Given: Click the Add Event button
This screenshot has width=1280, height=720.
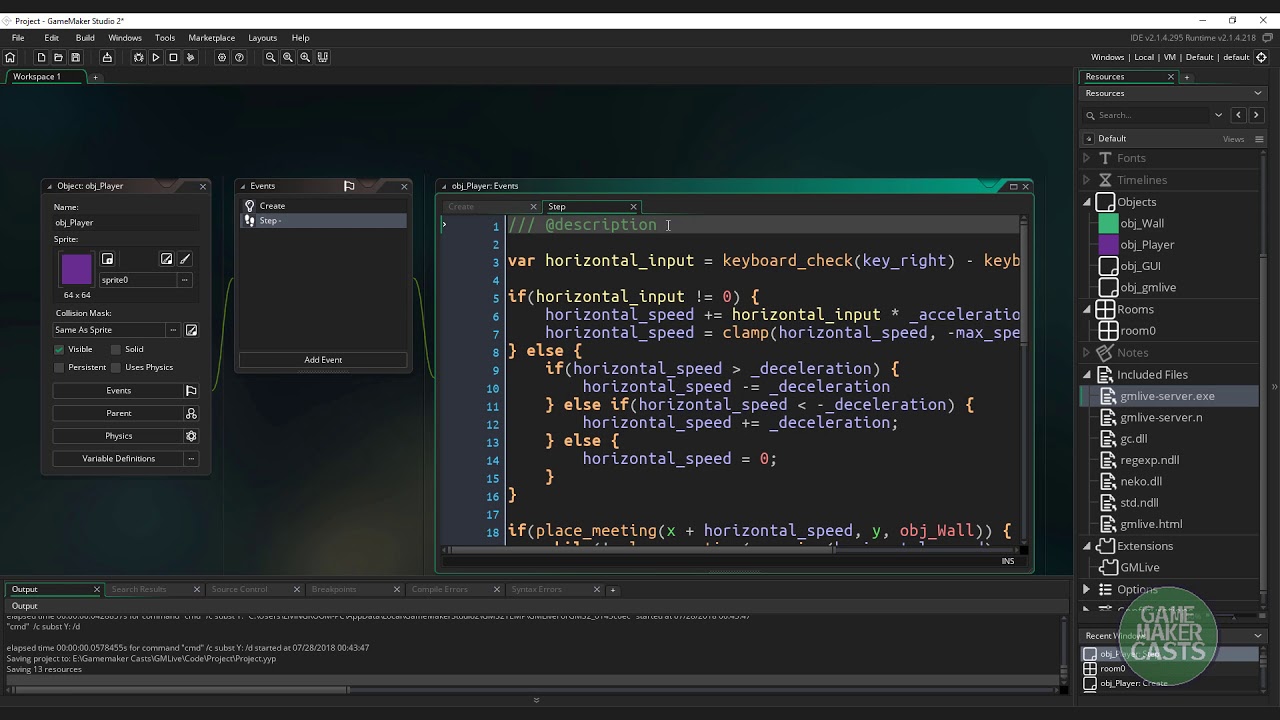Looking at the screenshot, I should pyautogui.click(x=323, y=360).
